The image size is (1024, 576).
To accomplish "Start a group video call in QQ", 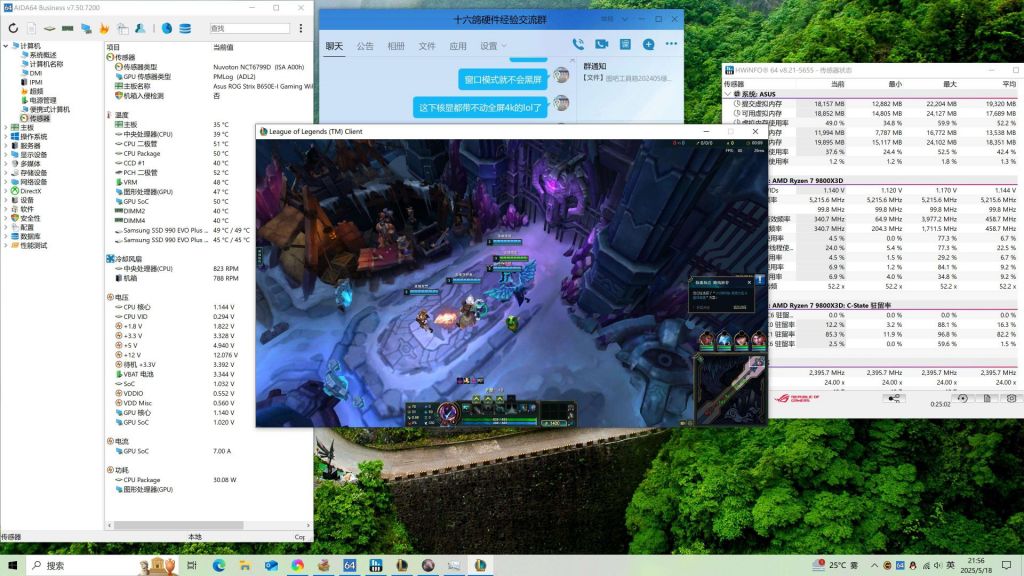I will (x=601, y=44).
